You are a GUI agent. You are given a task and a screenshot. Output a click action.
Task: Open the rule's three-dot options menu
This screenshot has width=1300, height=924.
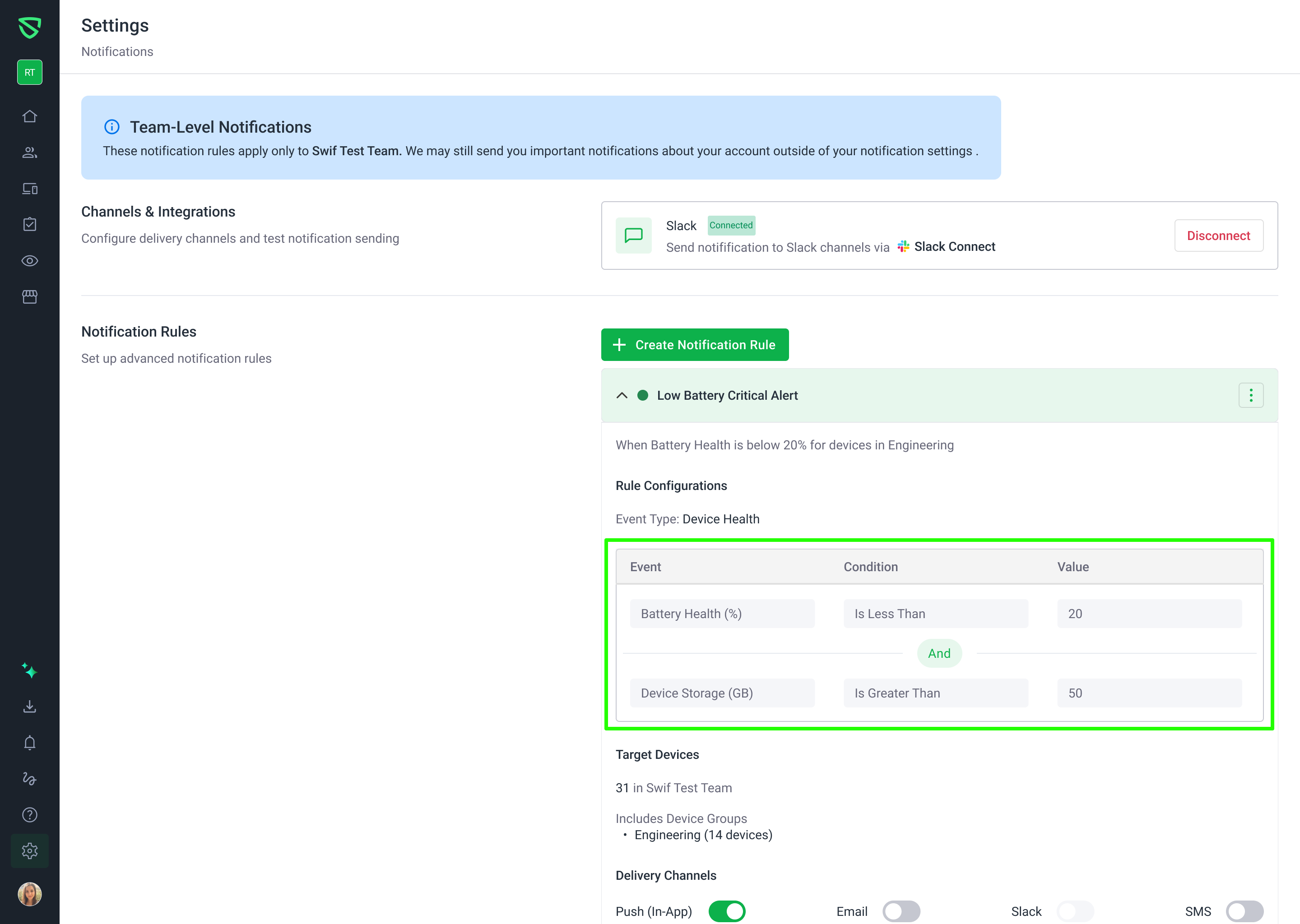point(1250,395)
